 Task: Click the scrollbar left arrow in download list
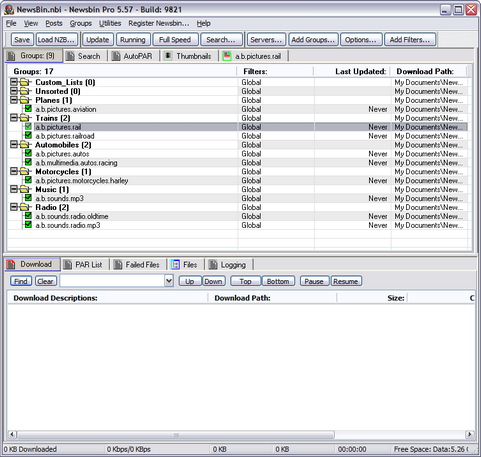[x=12, y=435]
